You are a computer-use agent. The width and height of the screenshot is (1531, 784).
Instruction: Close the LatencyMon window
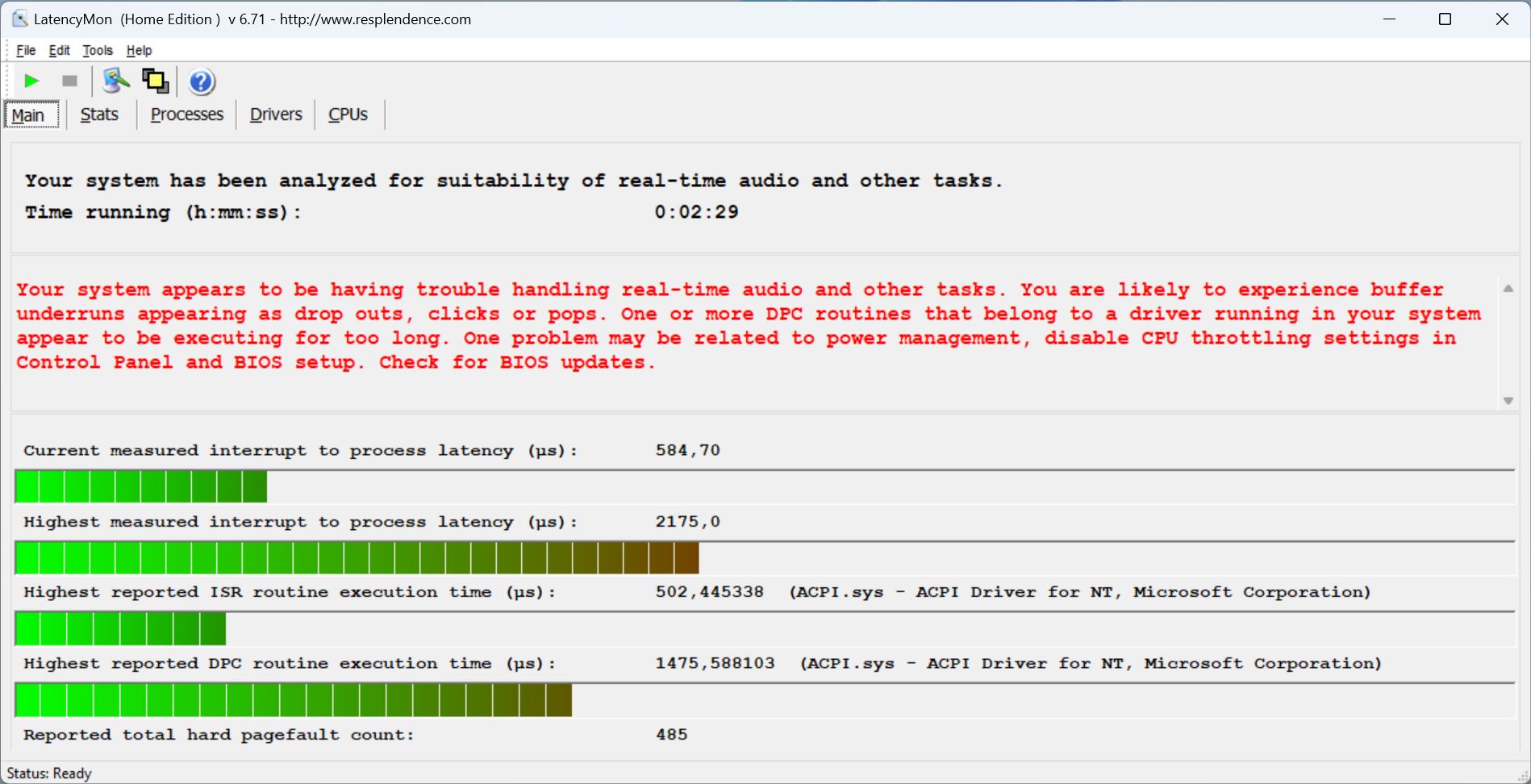tap(1502, 19)
